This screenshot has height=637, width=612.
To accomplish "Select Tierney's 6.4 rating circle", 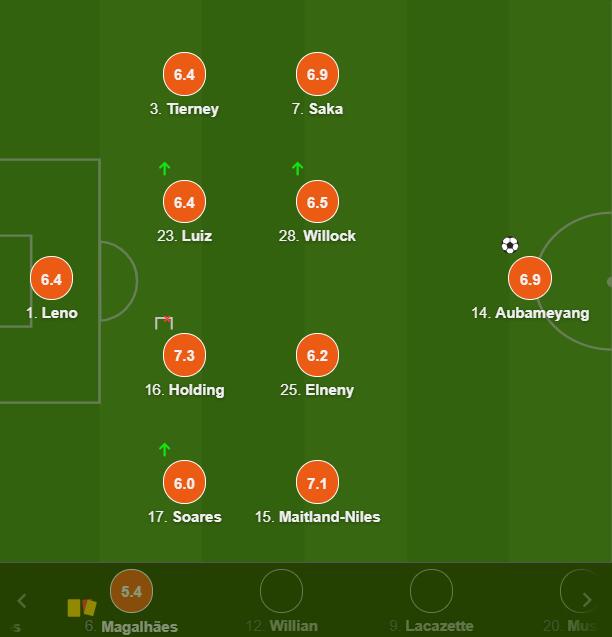I will (x=184, y=74).
